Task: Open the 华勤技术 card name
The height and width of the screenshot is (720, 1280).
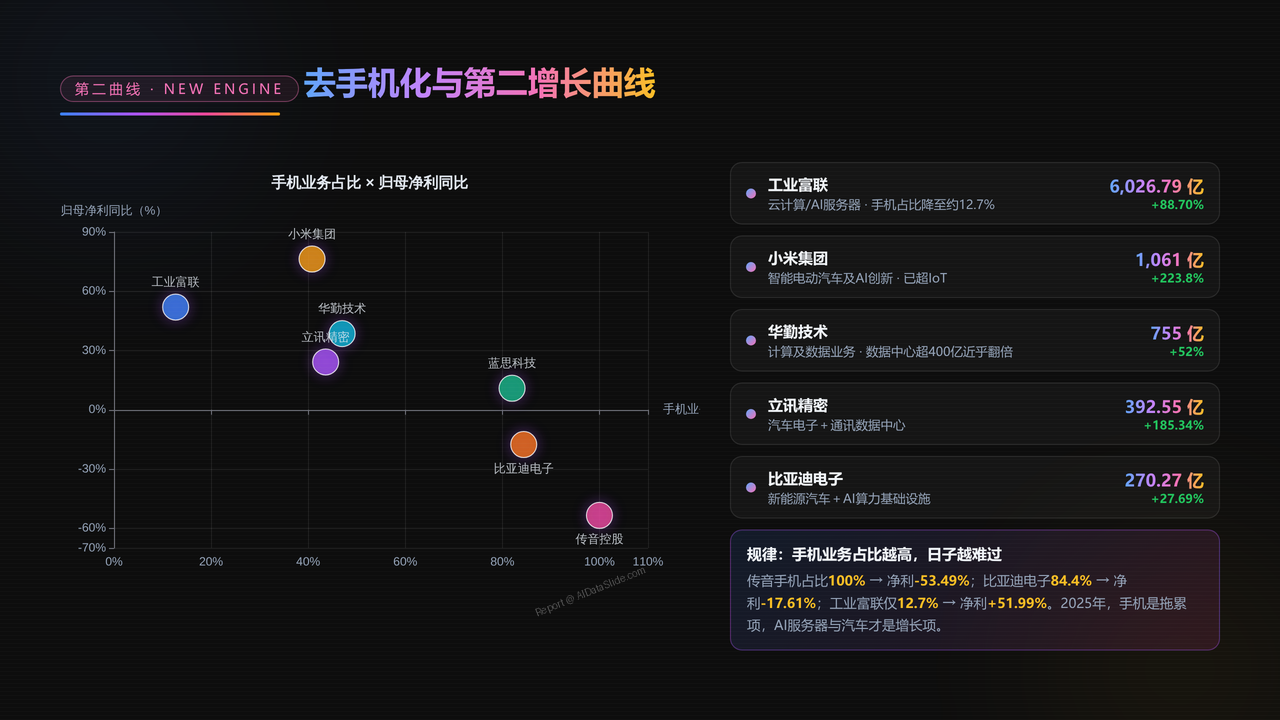Action: (x=798, y=332)
